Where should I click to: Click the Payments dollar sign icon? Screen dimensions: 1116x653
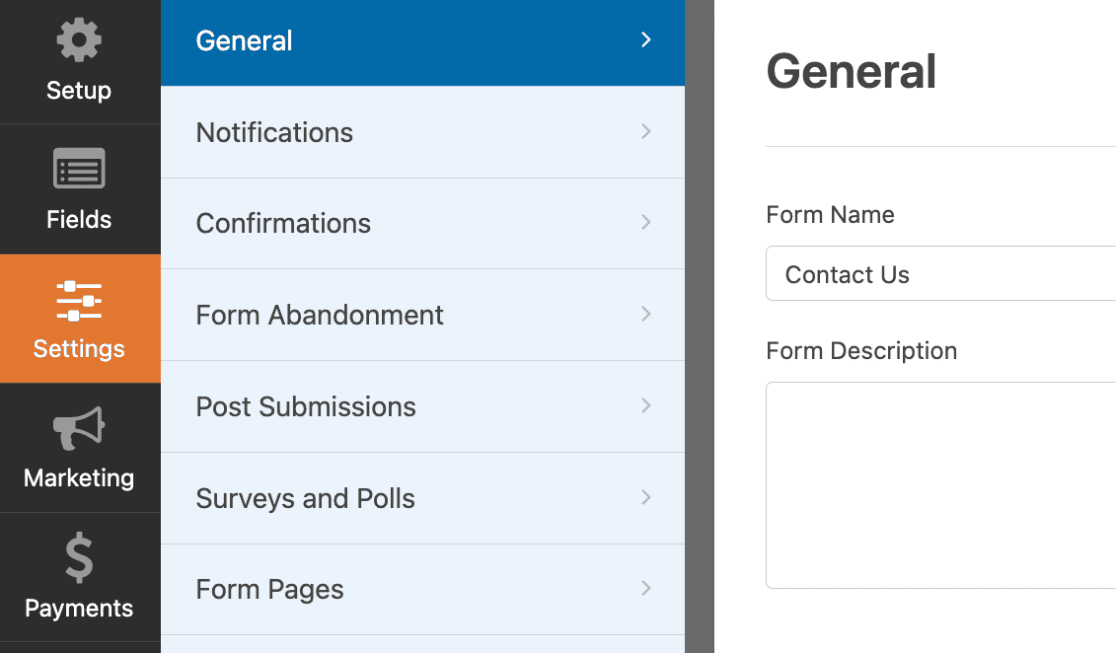79,558
